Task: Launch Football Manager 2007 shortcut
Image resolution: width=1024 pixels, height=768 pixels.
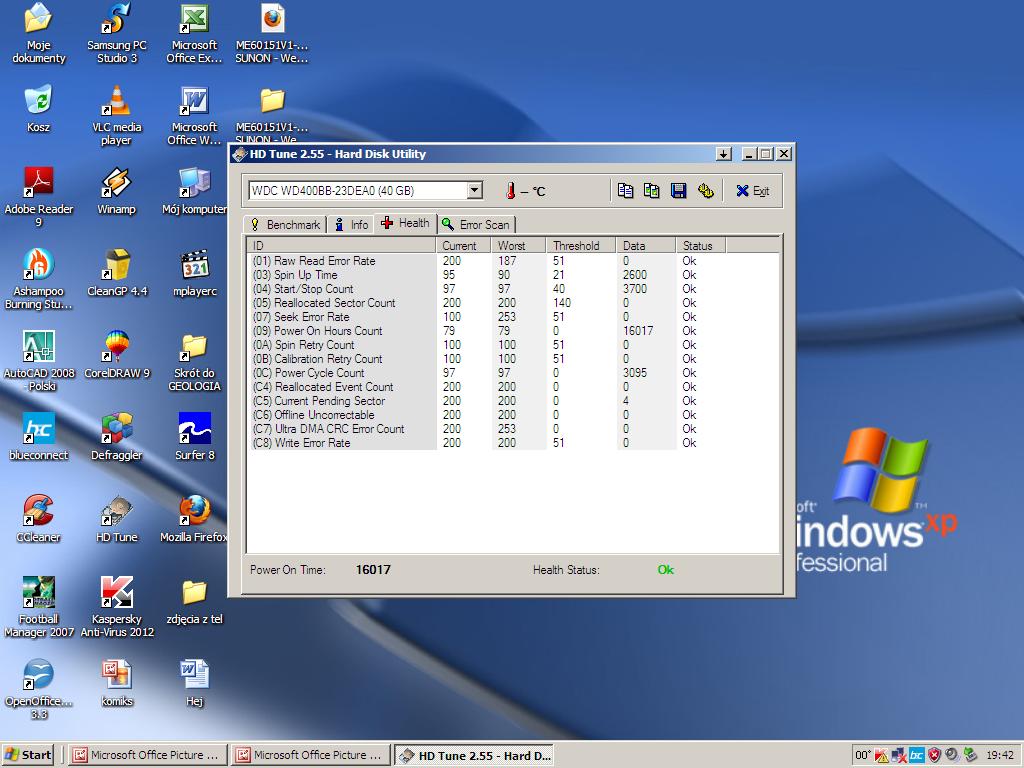Action: pos(39,607)
